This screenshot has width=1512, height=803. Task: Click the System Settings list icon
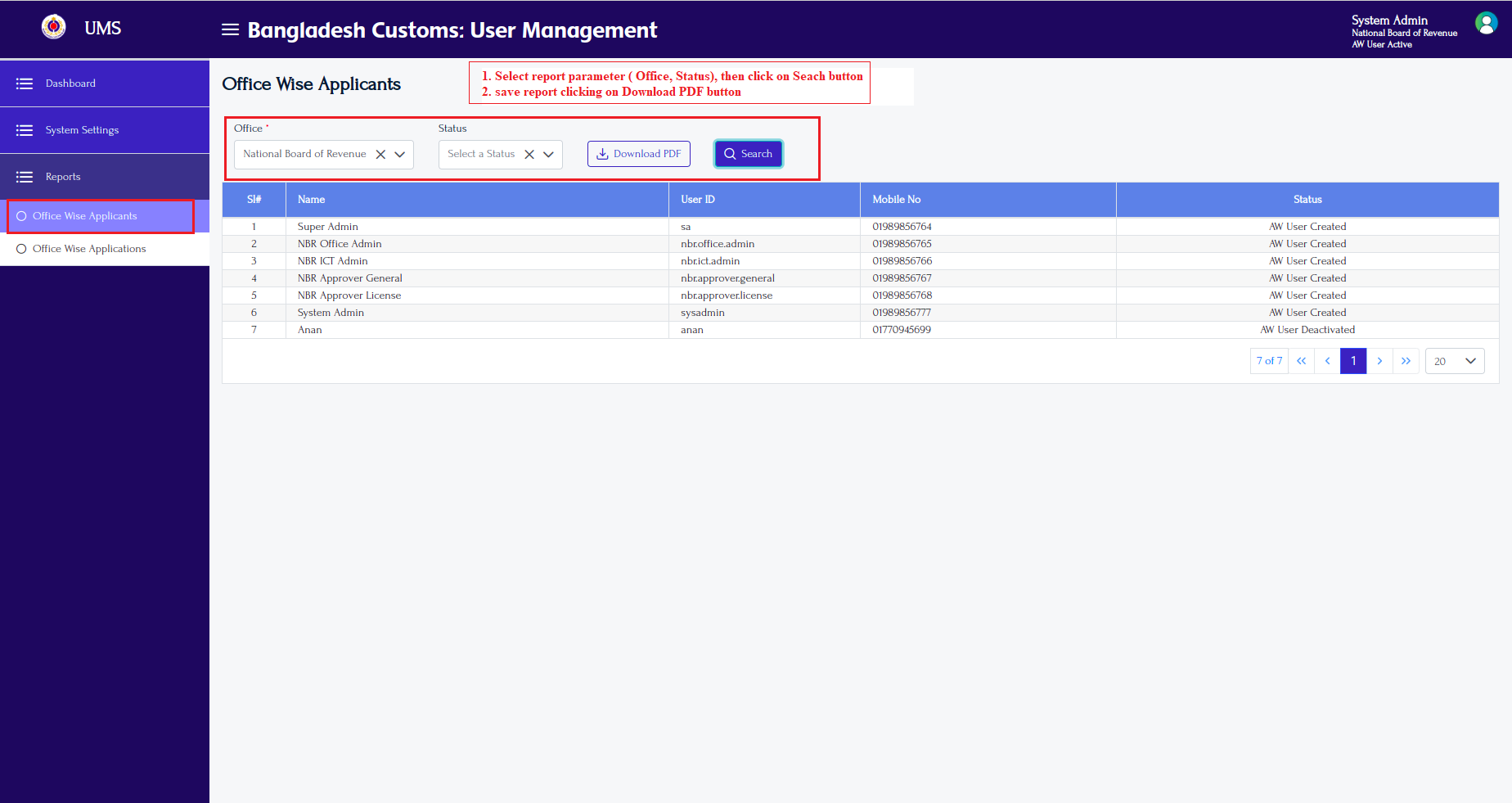tap(25, 130)
